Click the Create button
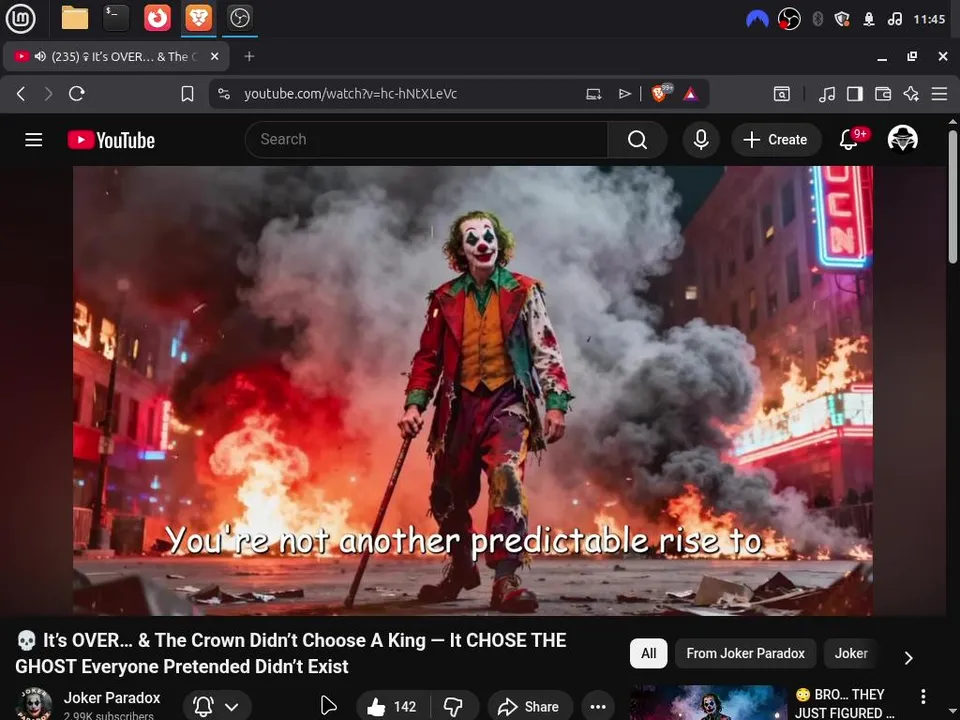 coord(776,140)
